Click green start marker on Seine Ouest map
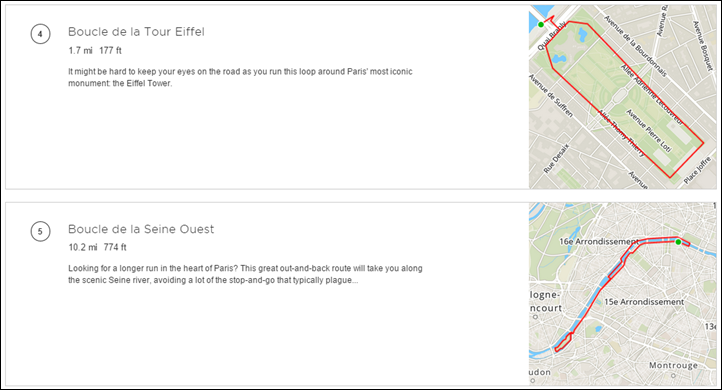This screenshot has width=722, height=390. (678, 242)
